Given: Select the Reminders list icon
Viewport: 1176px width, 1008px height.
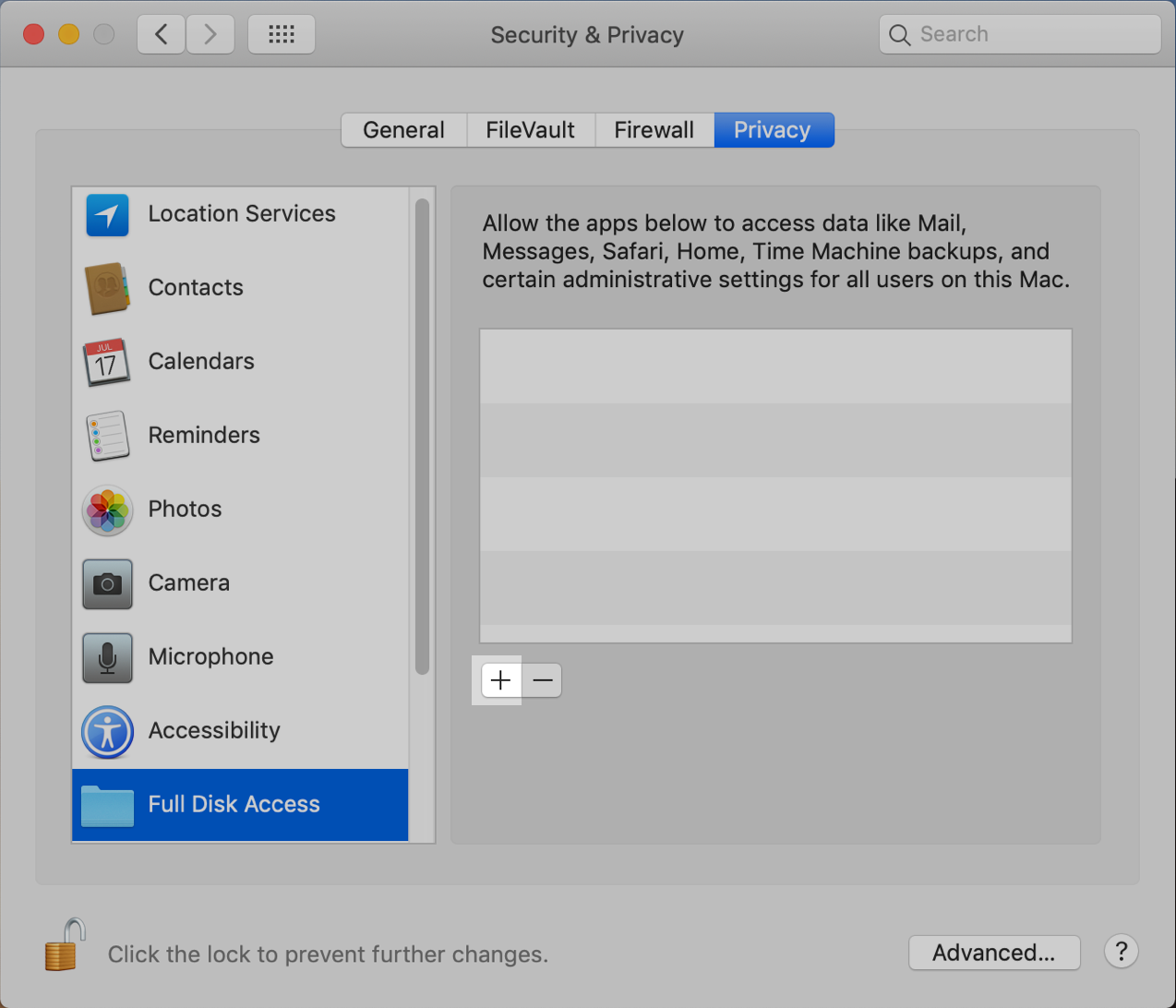Looking at the screenshot, I should (x=107, y=436).
